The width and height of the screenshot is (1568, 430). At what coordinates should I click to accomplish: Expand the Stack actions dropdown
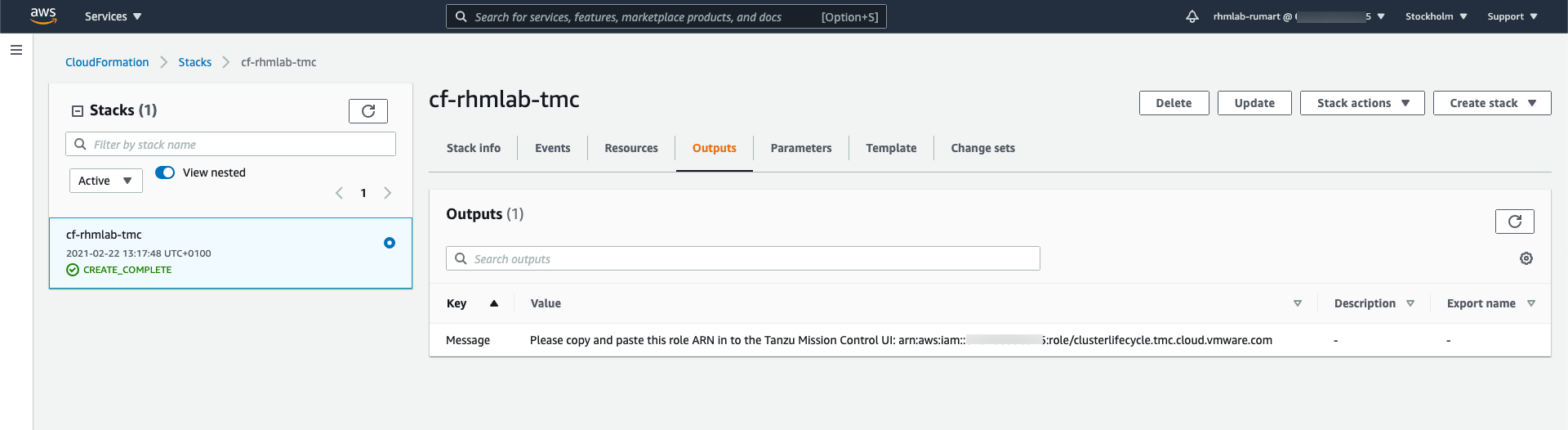[x=1362, y=103]
